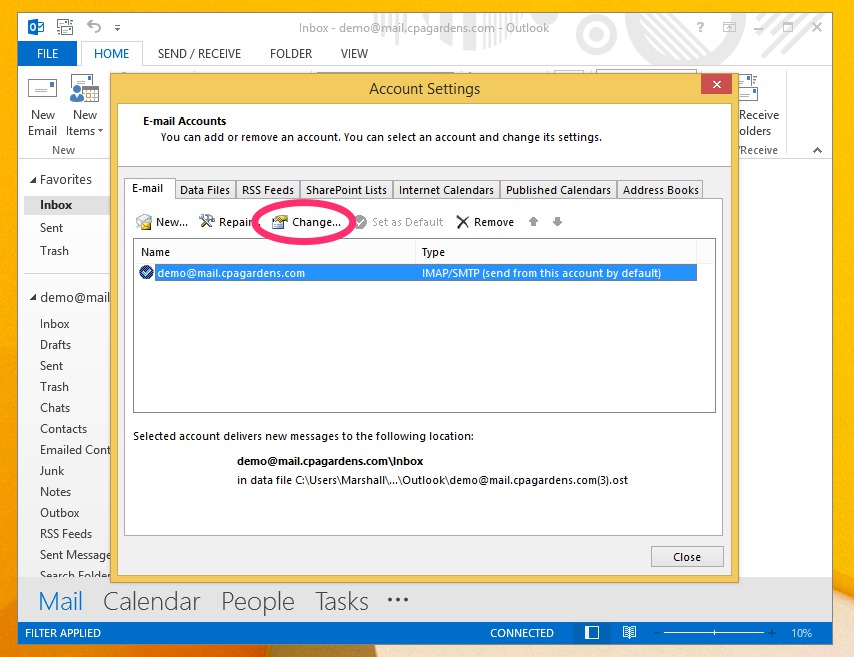The image size is (854, 657).
Task: Switch to the RSS Feeds tab
Action: click(267, 190)
